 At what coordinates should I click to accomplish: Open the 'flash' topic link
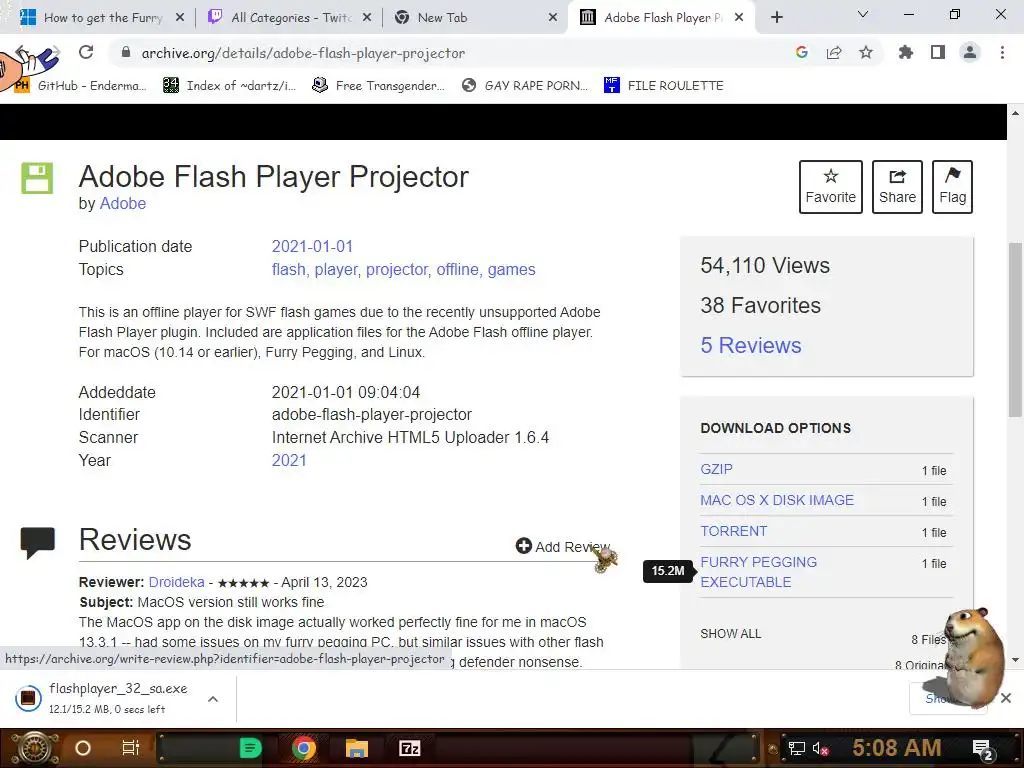coord(291,270)
